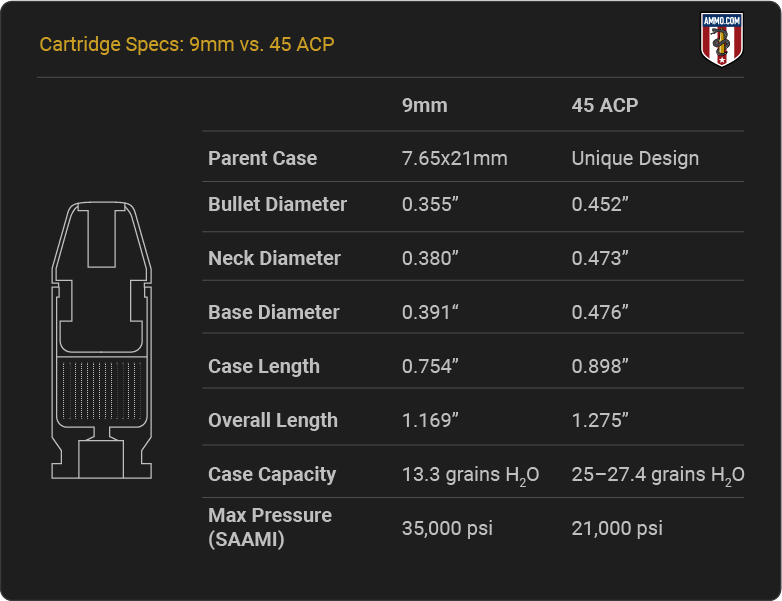Click the 7.65x21mm parent case value
782x601 pixels.
pyautogui.click(x=454, y=159)
